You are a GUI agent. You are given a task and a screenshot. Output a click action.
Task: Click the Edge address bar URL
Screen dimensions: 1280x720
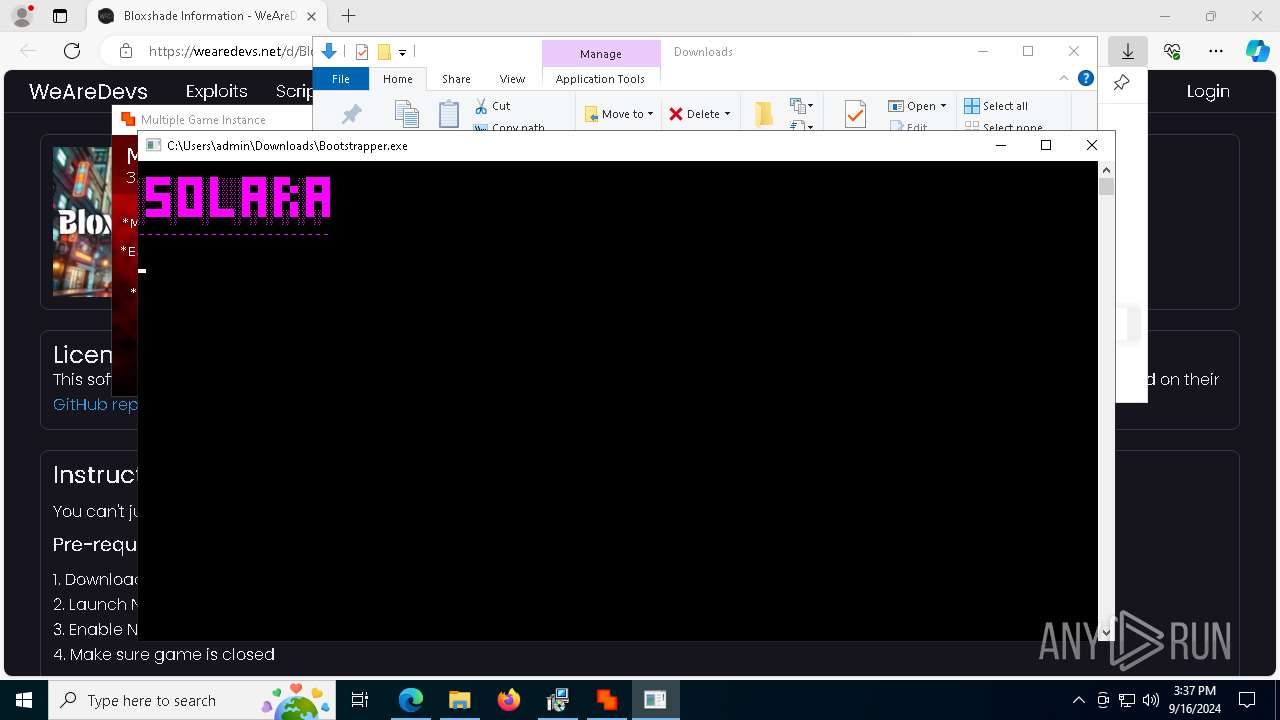pos(230,51)
